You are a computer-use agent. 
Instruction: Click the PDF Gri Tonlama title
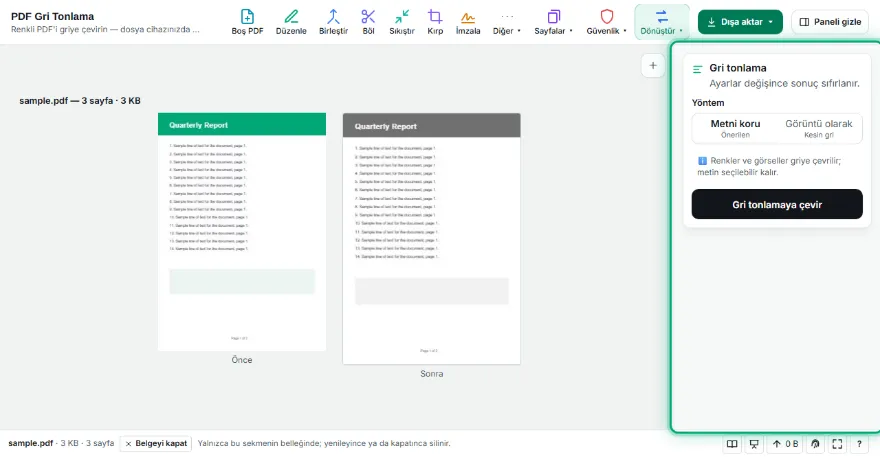pyautogui.click(x=52, y=16)
